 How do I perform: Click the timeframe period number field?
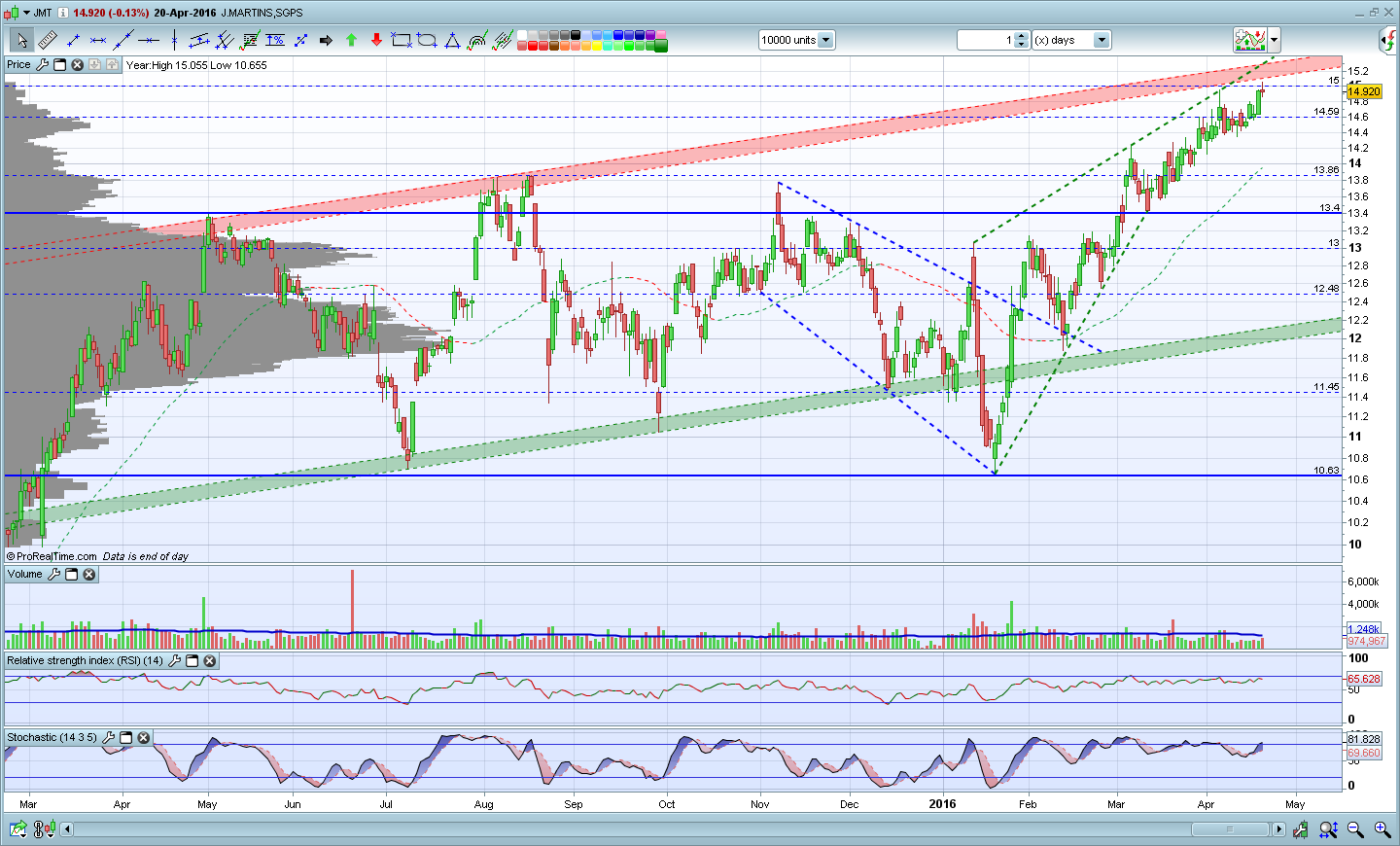pos(987,40)
